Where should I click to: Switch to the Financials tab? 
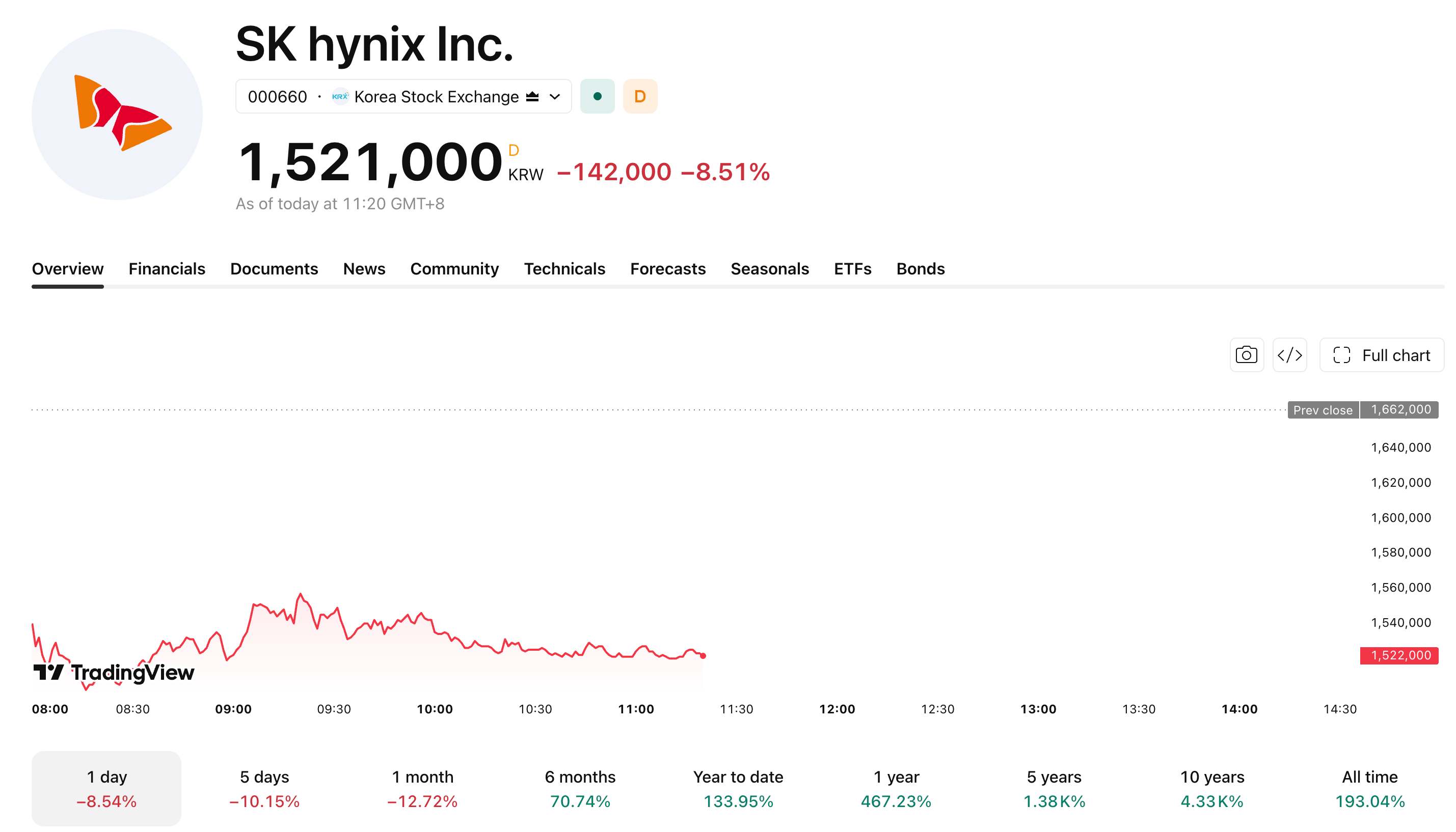[x=167, y=268]
